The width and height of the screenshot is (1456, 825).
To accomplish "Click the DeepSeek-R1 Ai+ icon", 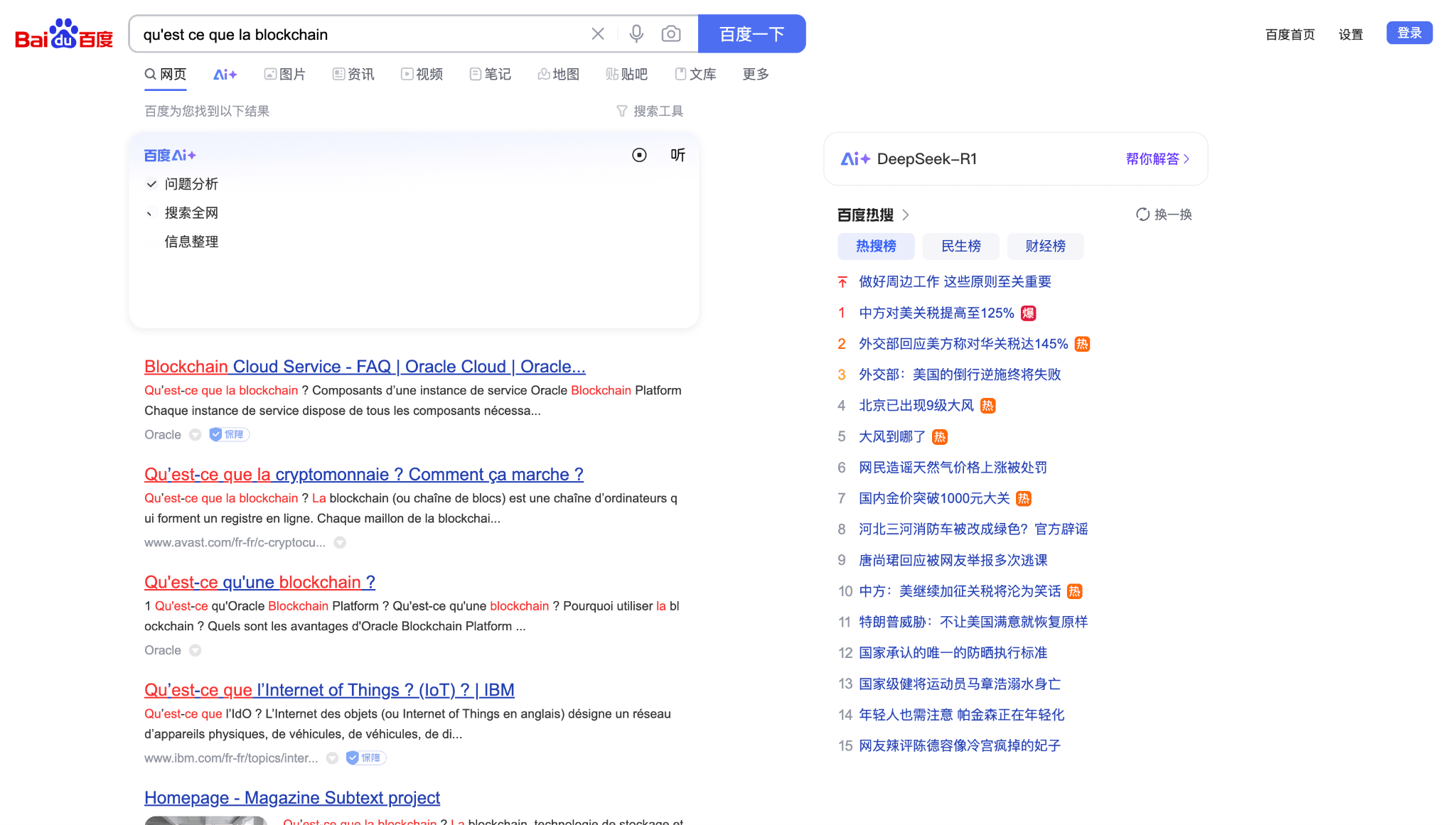I will [x=855, y=159].
